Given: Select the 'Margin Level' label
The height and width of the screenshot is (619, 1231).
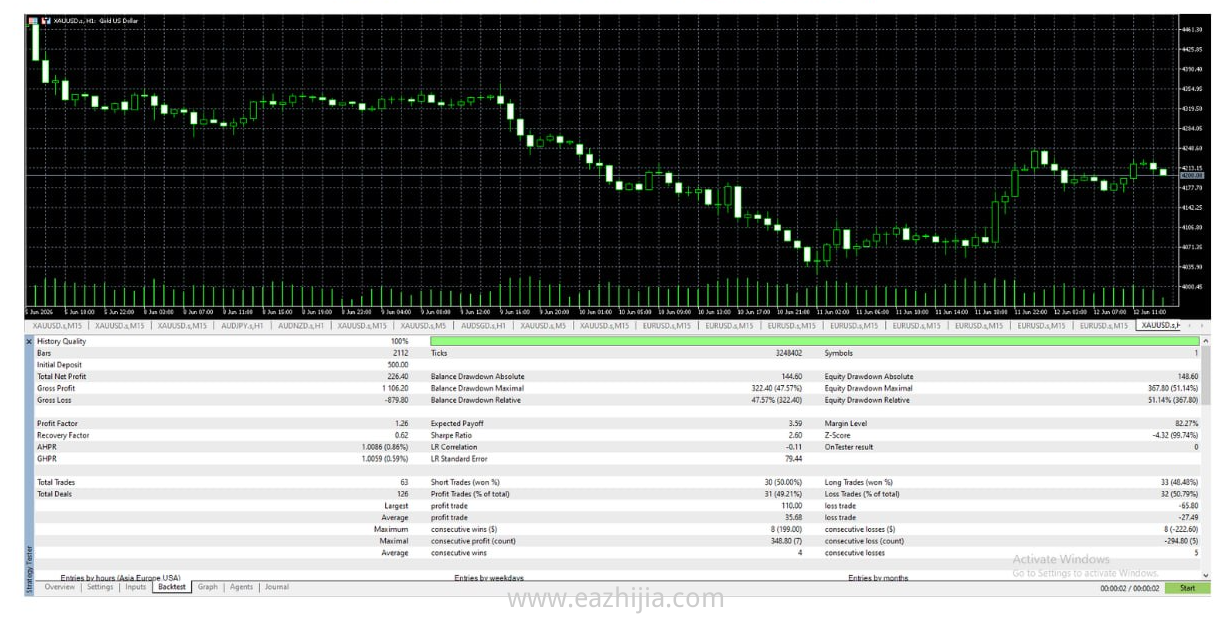Looking at the screenshot, I should (846, 424).
